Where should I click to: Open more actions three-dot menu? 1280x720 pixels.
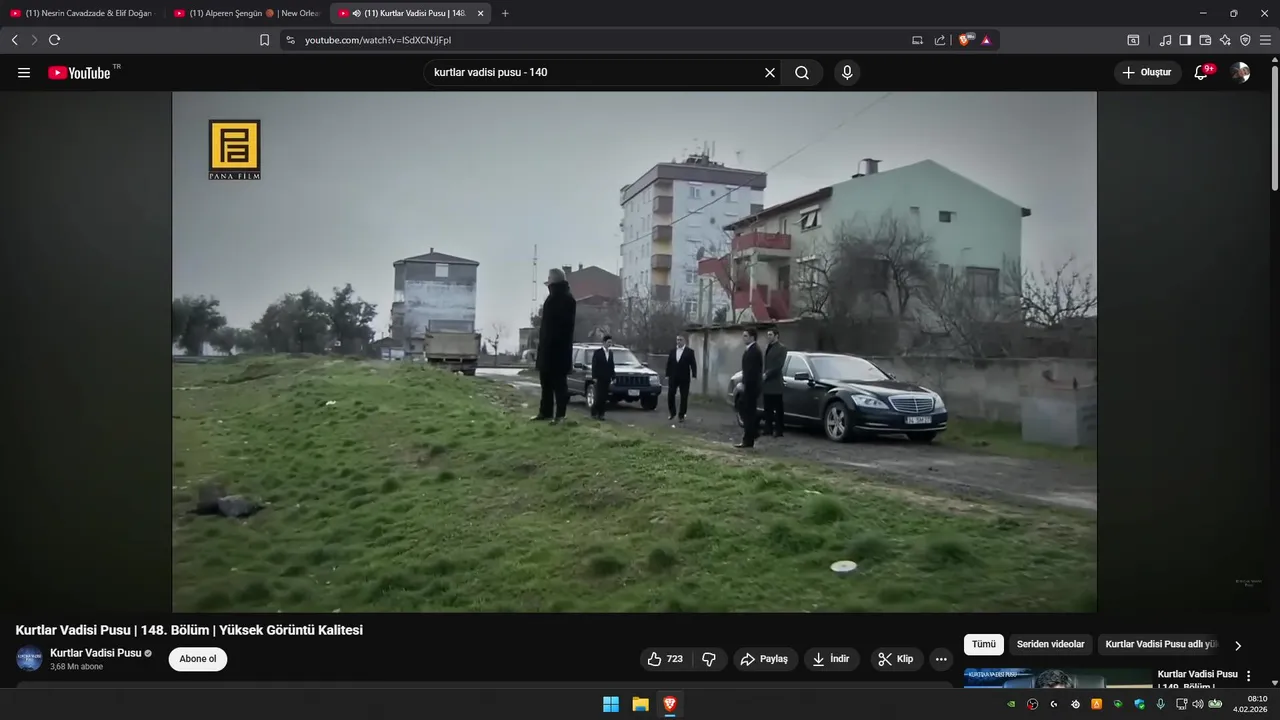[x=940, y=659]
